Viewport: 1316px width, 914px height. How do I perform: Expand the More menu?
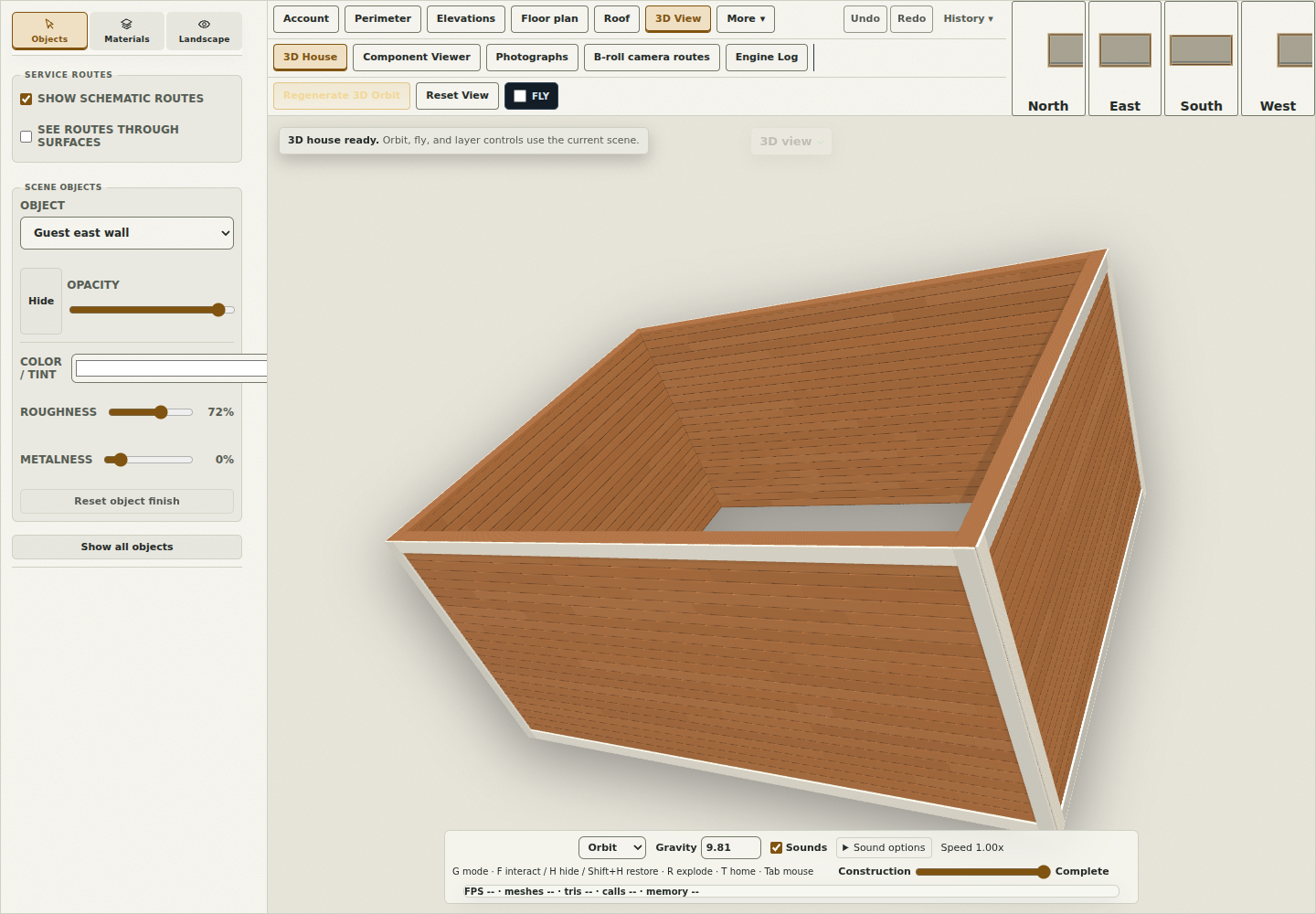(x=746, y=19)
